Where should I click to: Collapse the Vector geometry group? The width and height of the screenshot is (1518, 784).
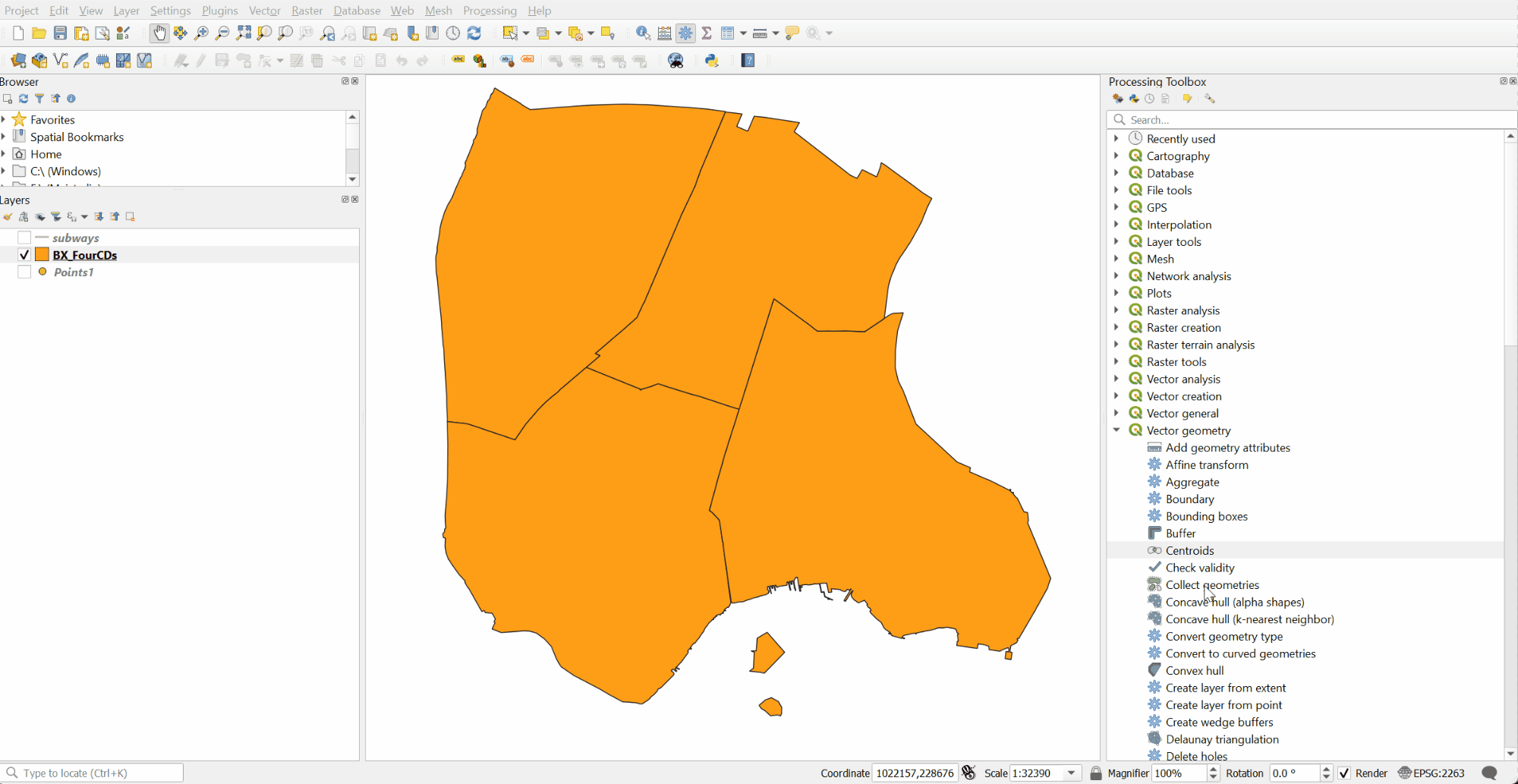point(1116,430)
